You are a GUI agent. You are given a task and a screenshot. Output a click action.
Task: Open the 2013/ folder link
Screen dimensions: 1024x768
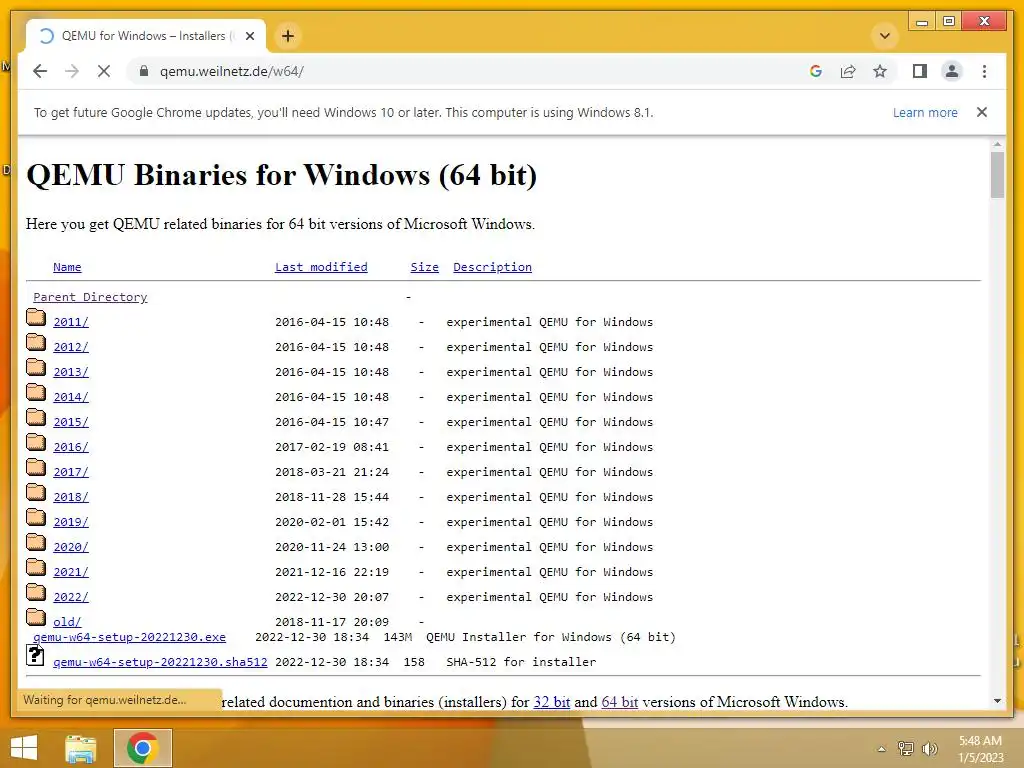click(71, 372)
